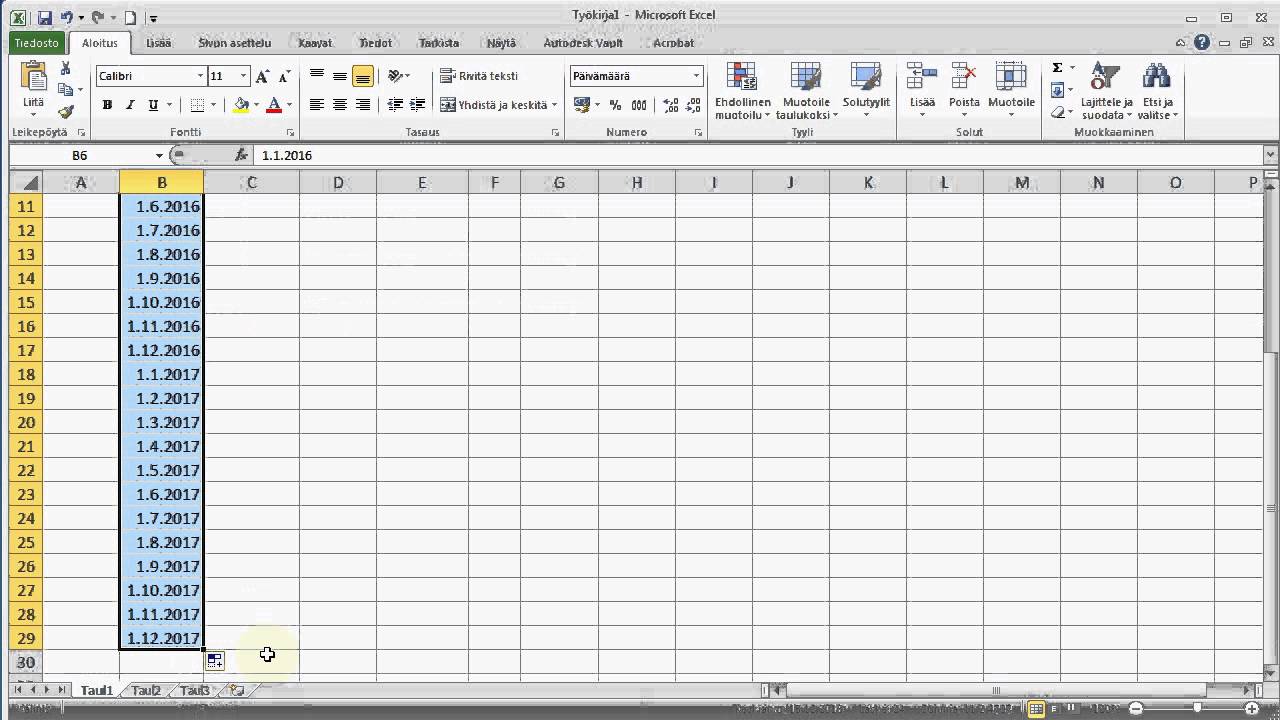
Task: Apply the yellow fill color
Action: tap(241, 105)
